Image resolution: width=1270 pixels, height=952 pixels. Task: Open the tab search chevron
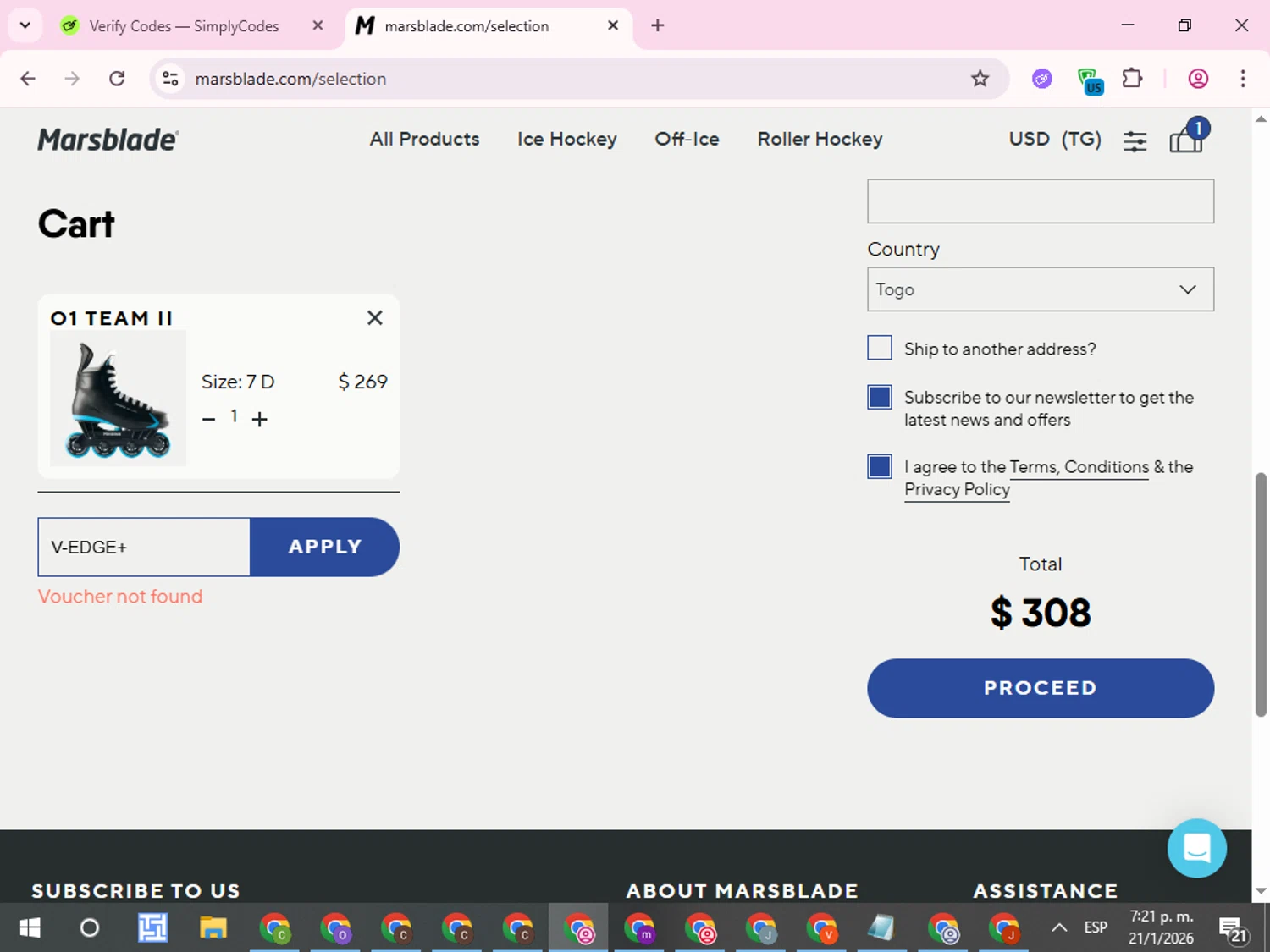tap(25, 25)
